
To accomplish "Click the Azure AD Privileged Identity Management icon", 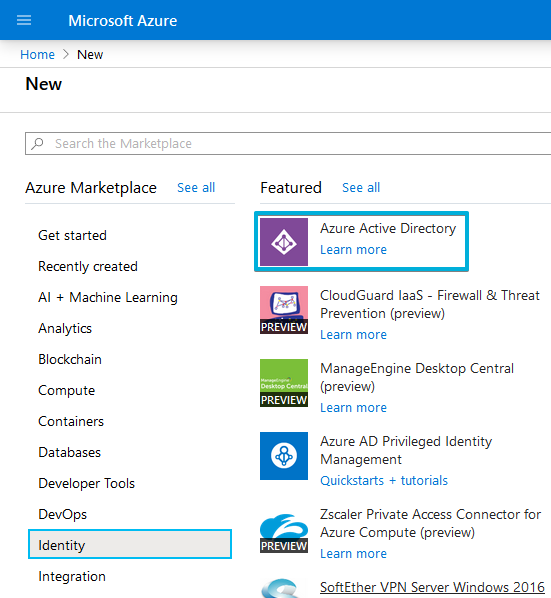I will 284,456.
